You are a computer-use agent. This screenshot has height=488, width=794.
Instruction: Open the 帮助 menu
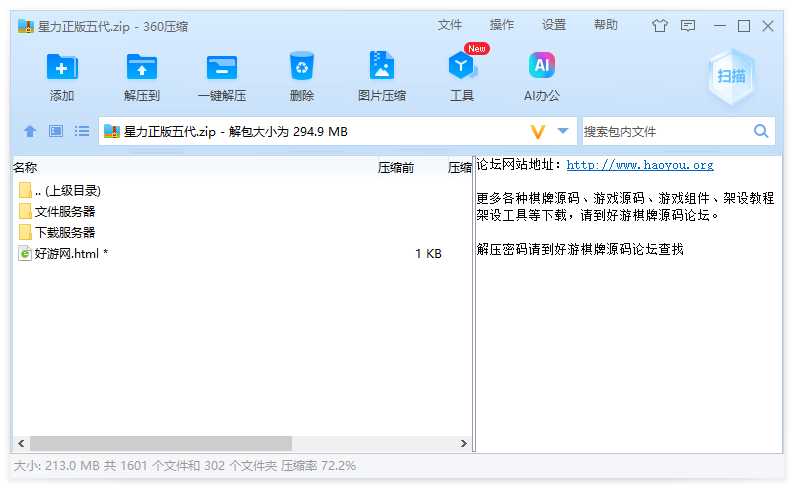606,25
